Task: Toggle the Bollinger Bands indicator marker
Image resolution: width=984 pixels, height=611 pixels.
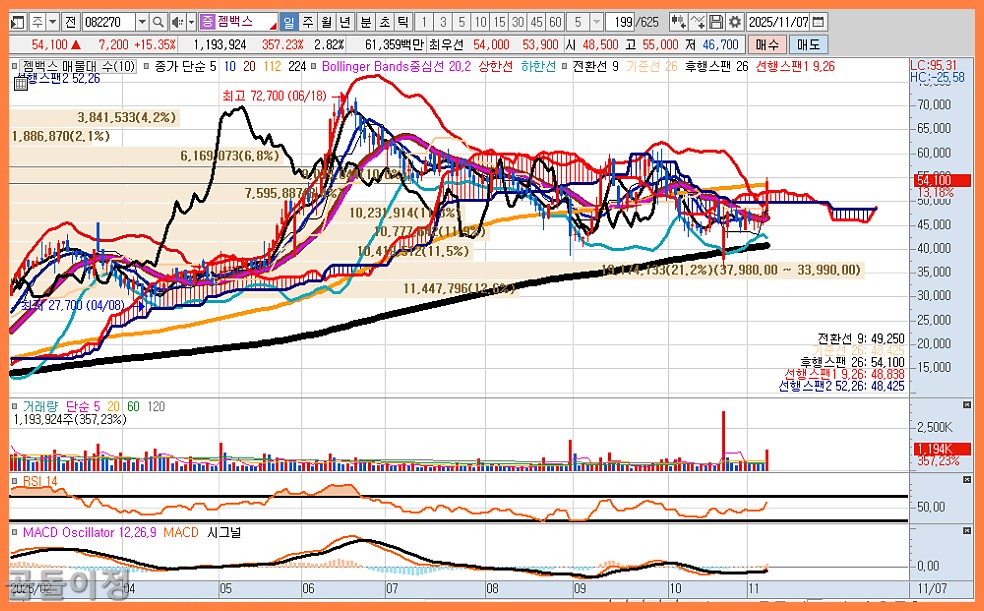Action: tap(315, 66)
